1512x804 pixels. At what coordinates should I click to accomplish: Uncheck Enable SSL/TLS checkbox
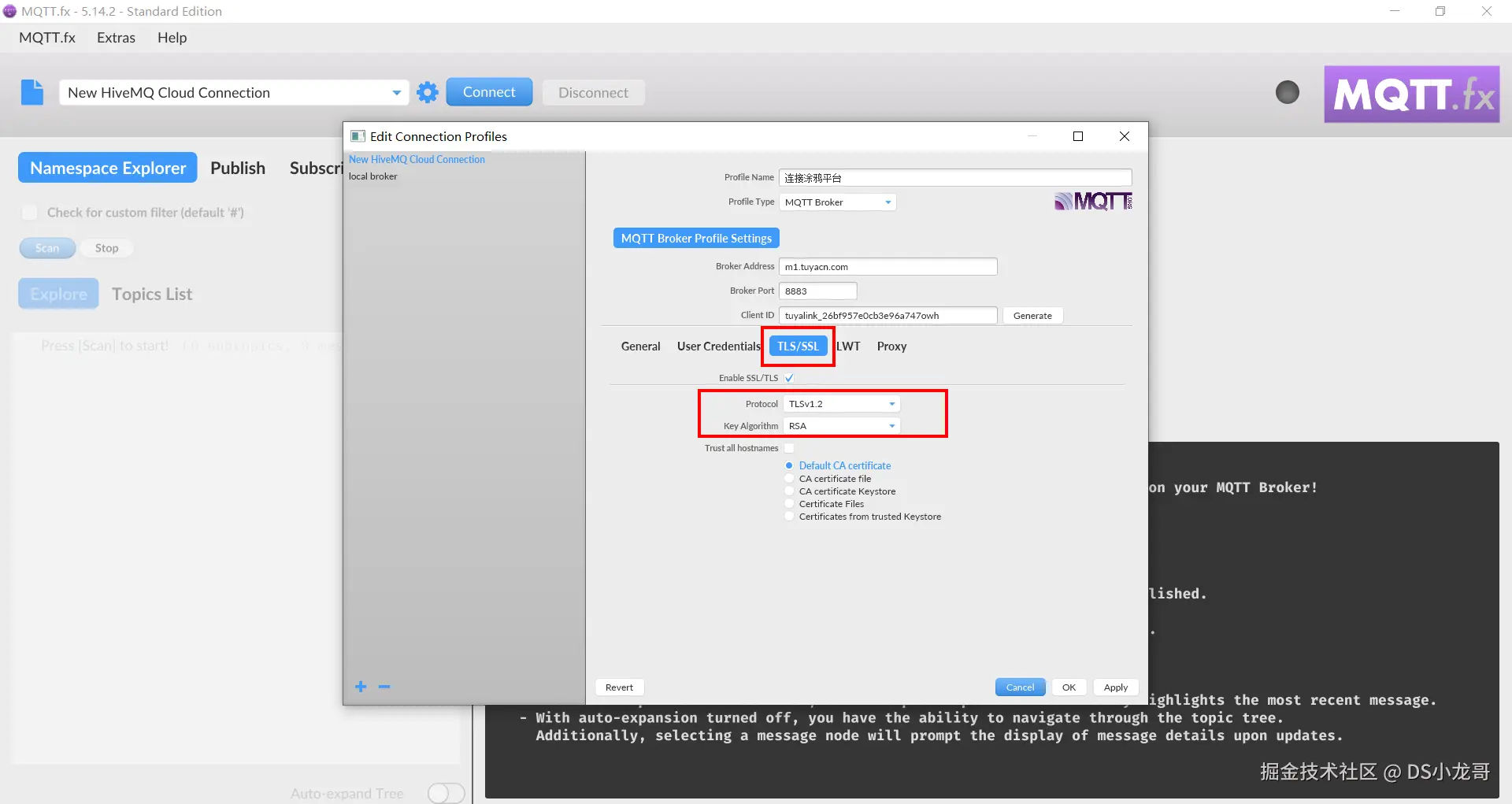pyautogui.click(x=789, y=378)
